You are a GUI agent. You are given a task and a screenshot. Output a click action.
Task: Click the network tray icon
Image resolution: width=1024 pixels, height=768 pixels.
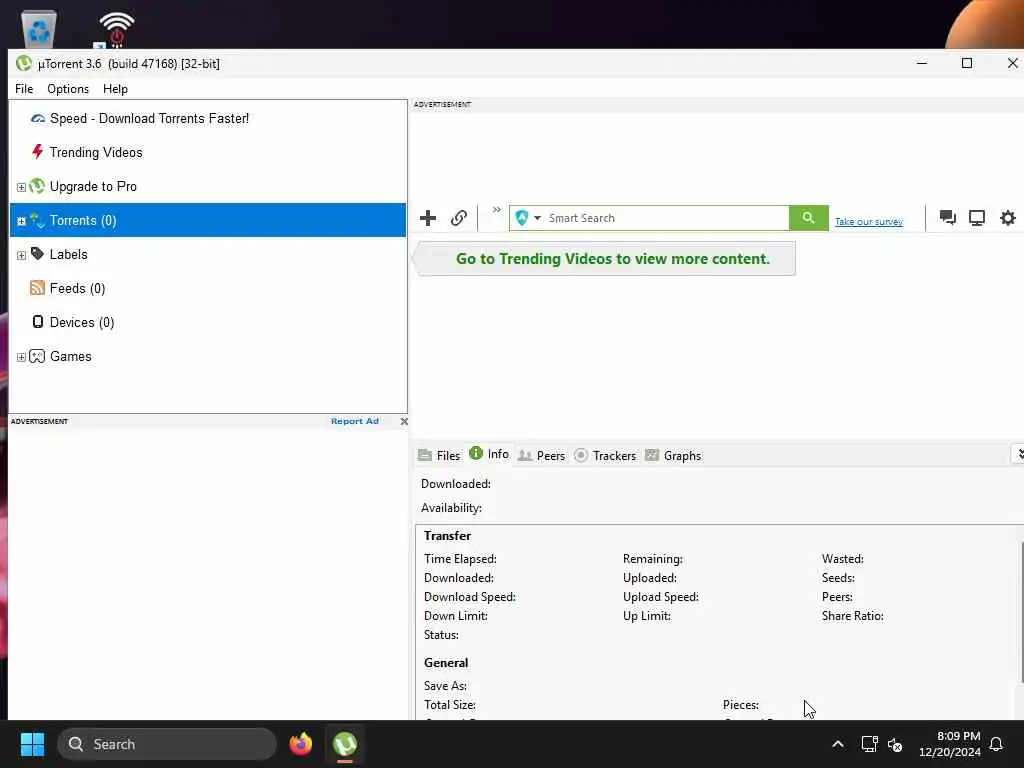[x=869, y=744]
